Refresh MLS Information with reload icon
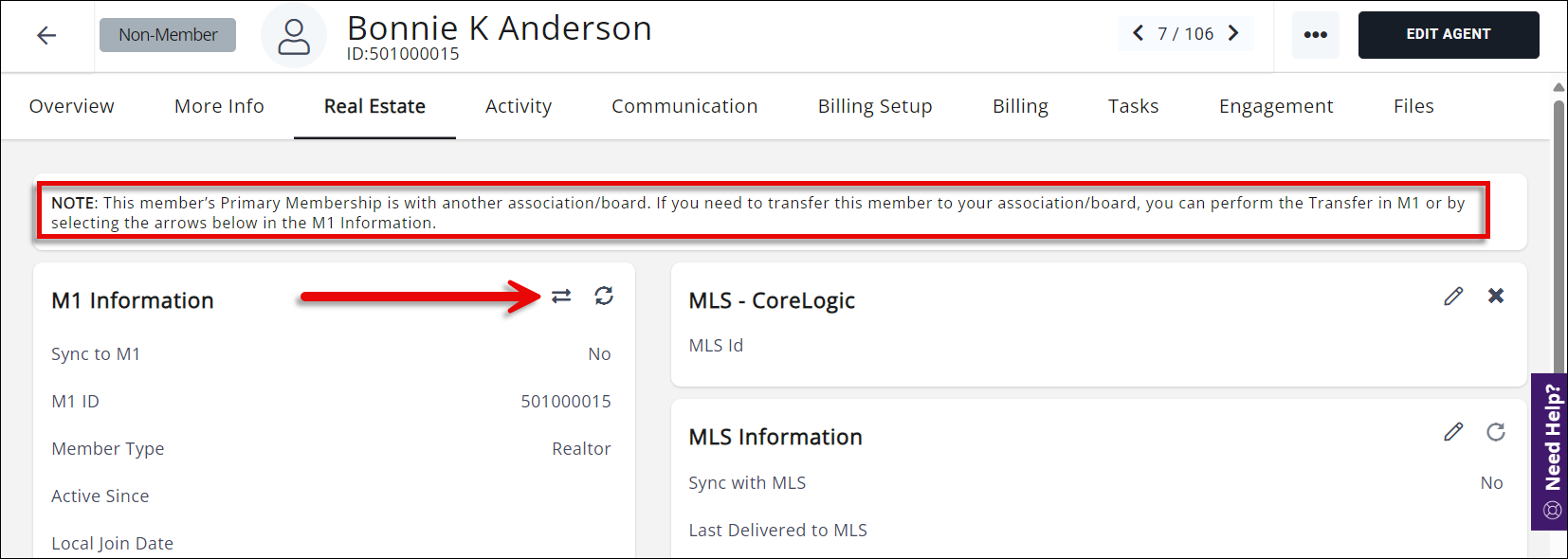This screenshot has width=1568, height=559. (x=1496, y=432)
